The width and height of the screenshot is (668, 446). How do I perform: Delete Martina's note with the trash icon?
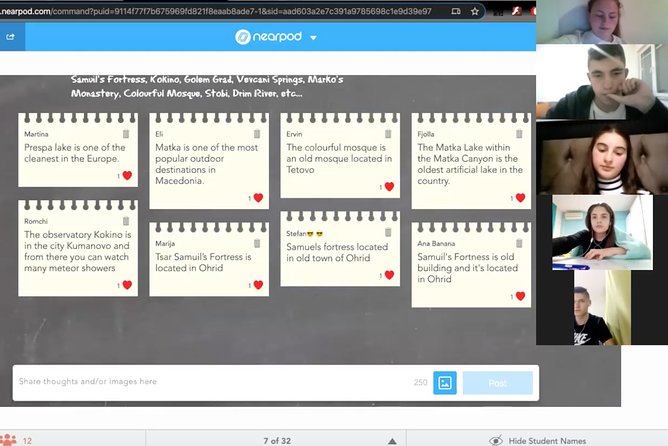pos(126,134)
